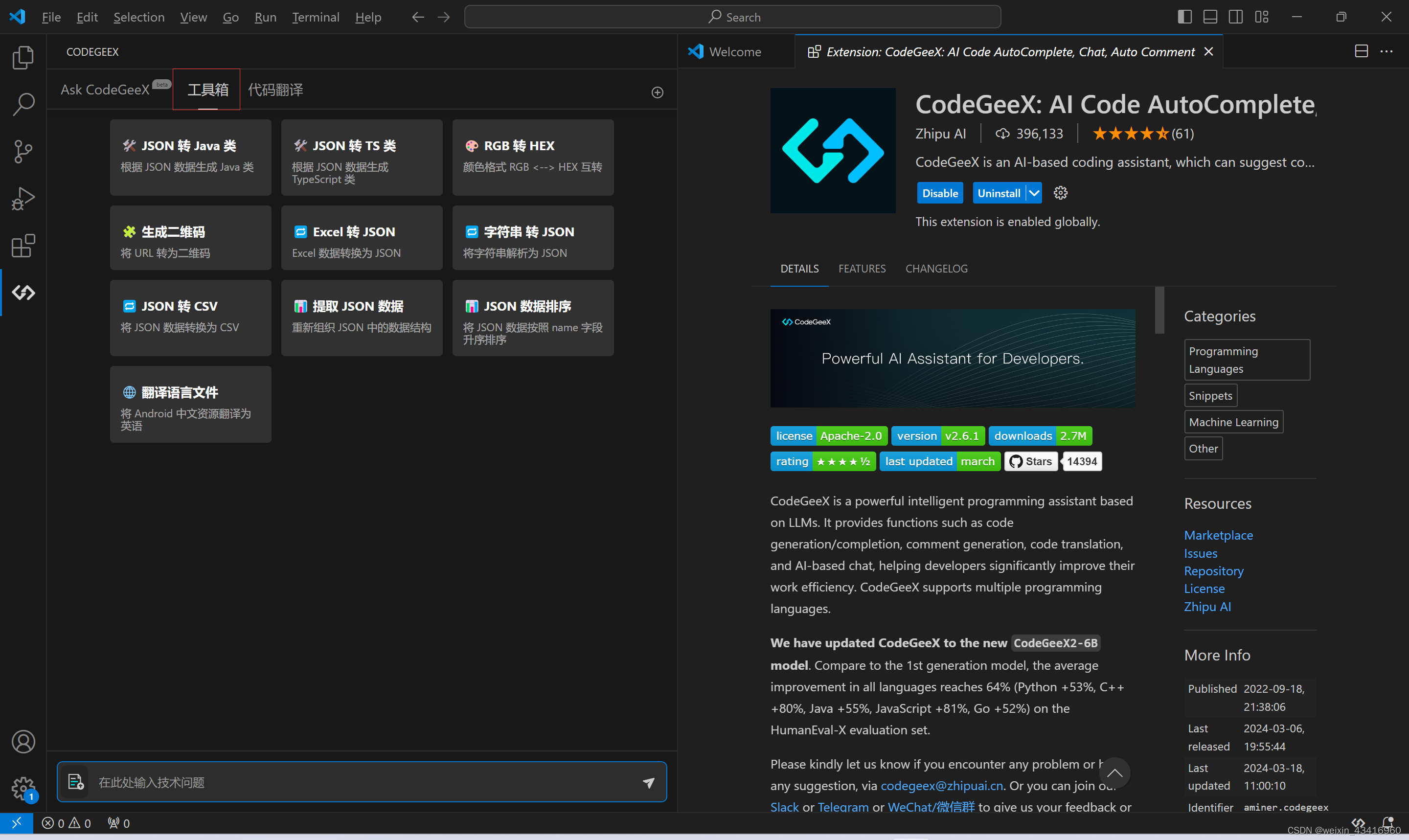Click the Programming Languages category tag
The height and width of the screenshot is (840, 1409).
point(1247,360)
